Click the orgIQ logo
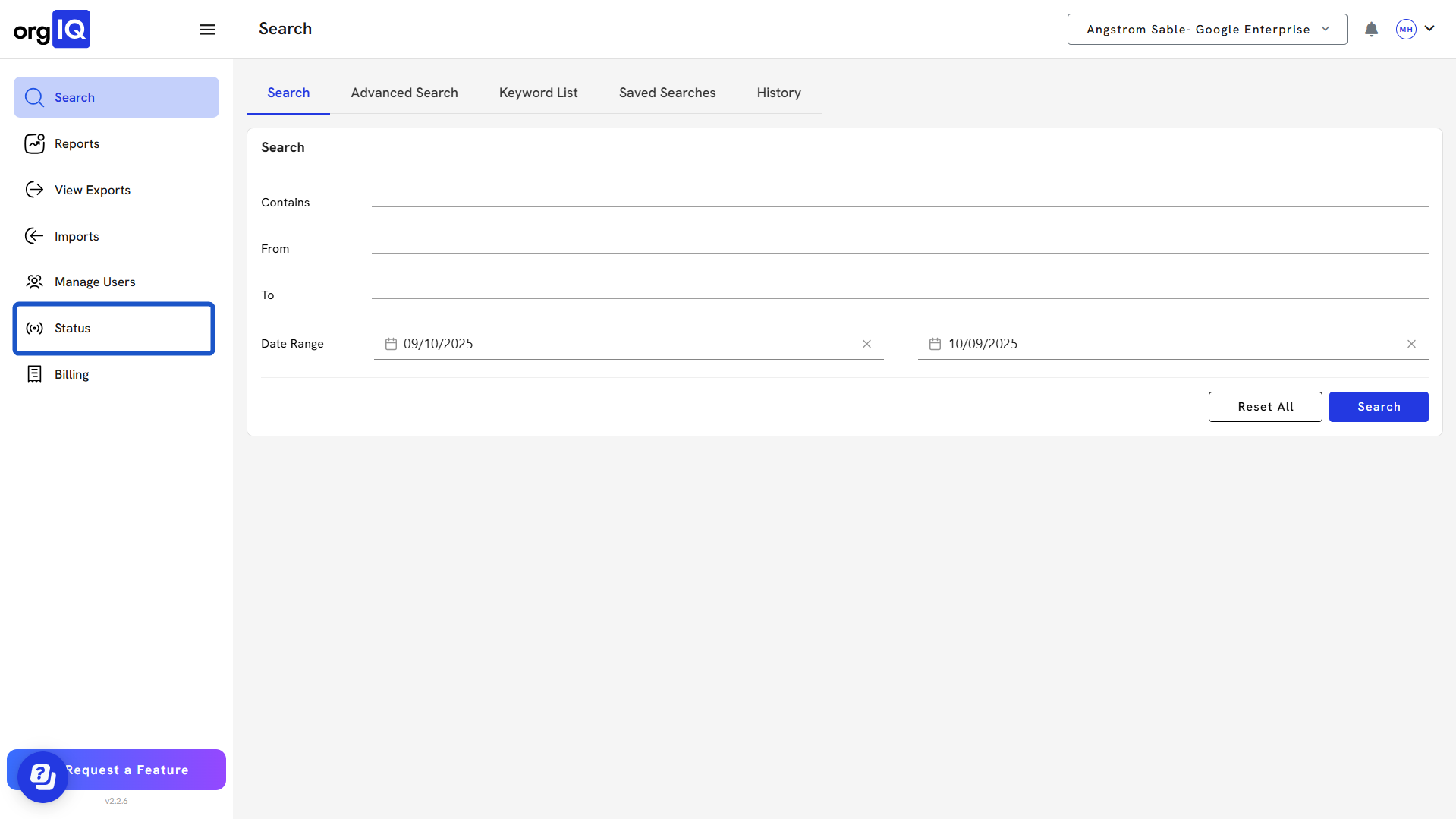 pyautogui.click(x=52, y=30)
